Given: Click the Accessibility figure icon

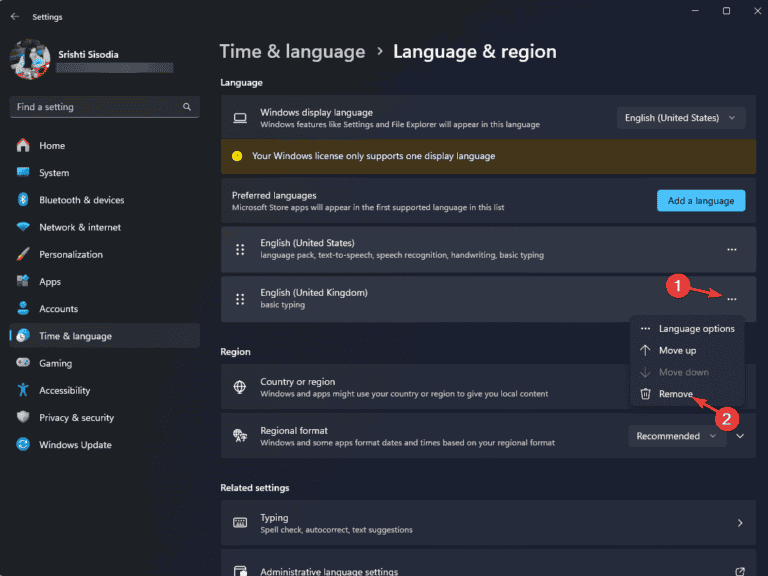Looking at the screenshot, I should [x=23, y=390].
